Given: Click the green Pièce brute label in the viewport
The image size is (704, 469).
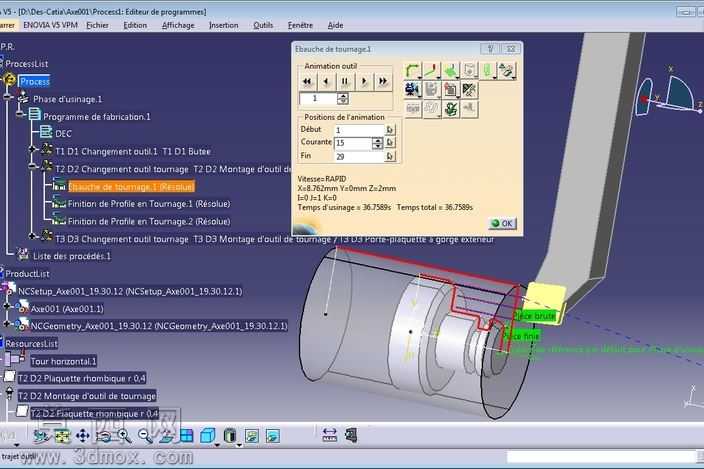Looking at the screenshot, I should (534, 316).
